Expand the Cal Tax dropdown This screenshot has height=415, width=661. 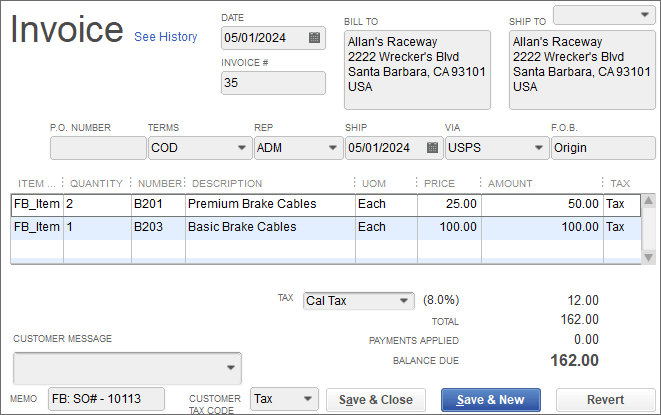point(403,301)
